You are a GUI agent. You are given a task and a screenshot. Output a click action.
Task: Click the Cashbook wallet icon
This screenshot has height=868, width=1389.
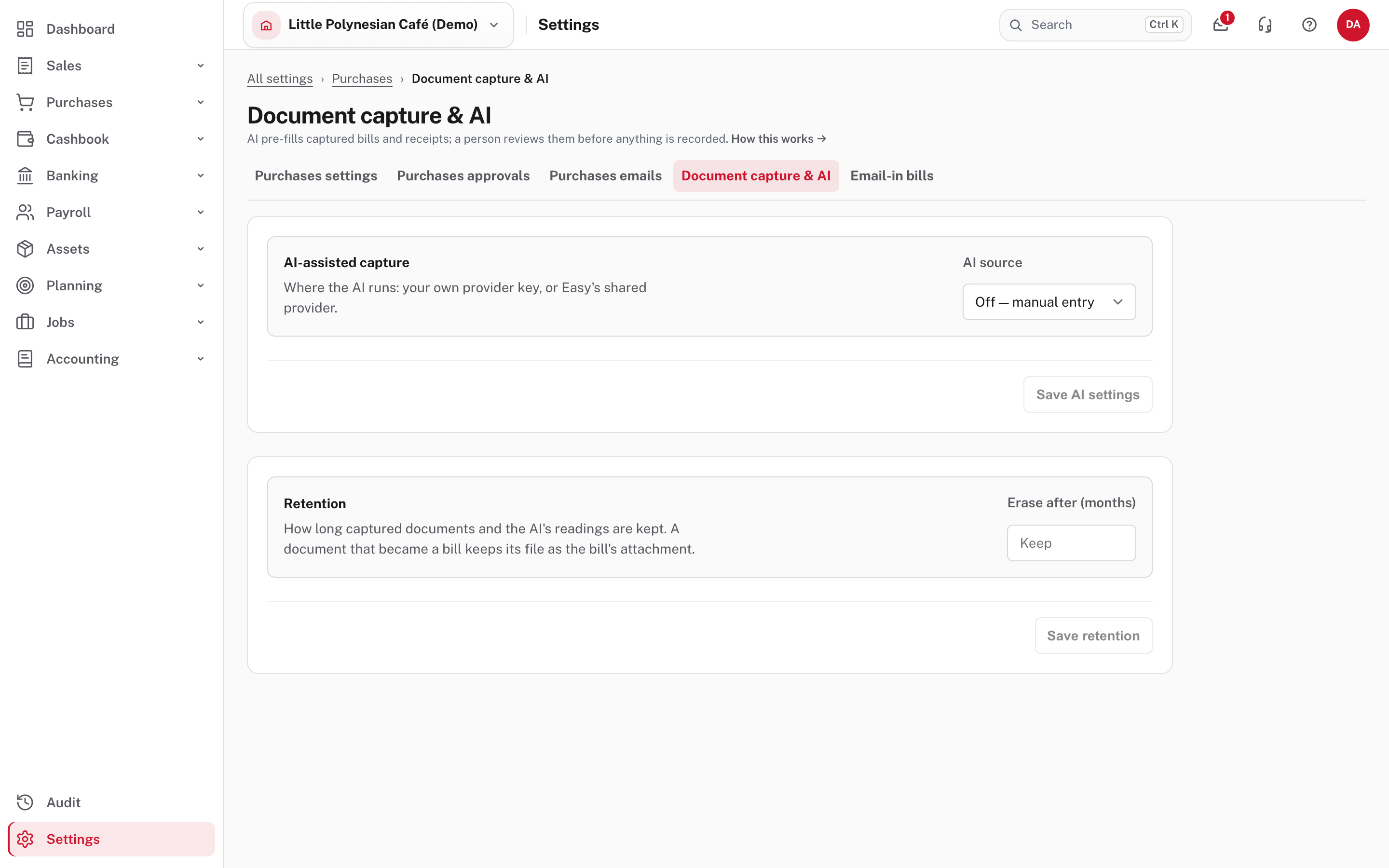[x=25, y=139]
